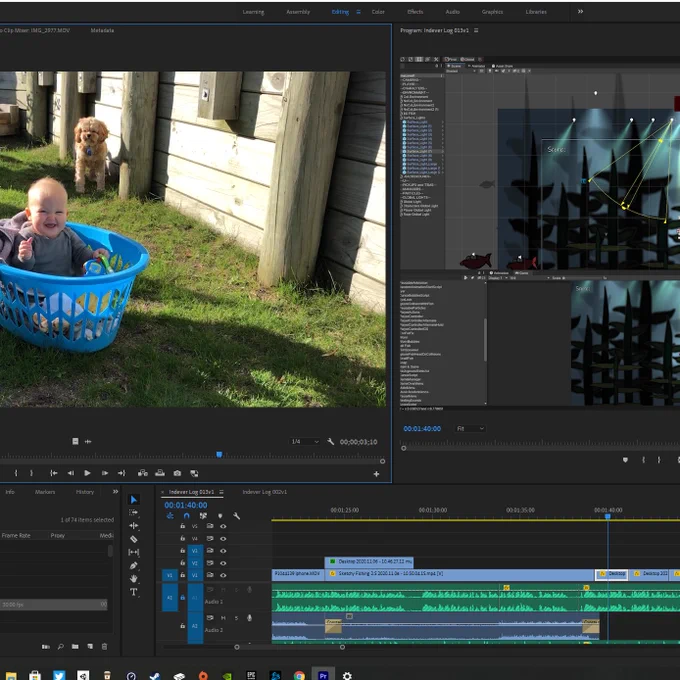Toggle track lock on the V4 track
The width and height of the screenshot is (680, 680).
[183, 538]
